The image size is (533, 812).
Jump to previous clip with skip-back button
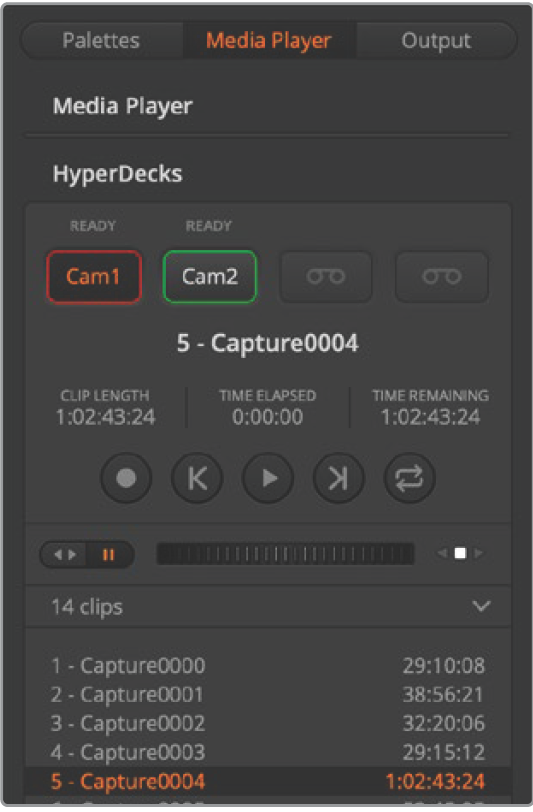click(197, 478)
